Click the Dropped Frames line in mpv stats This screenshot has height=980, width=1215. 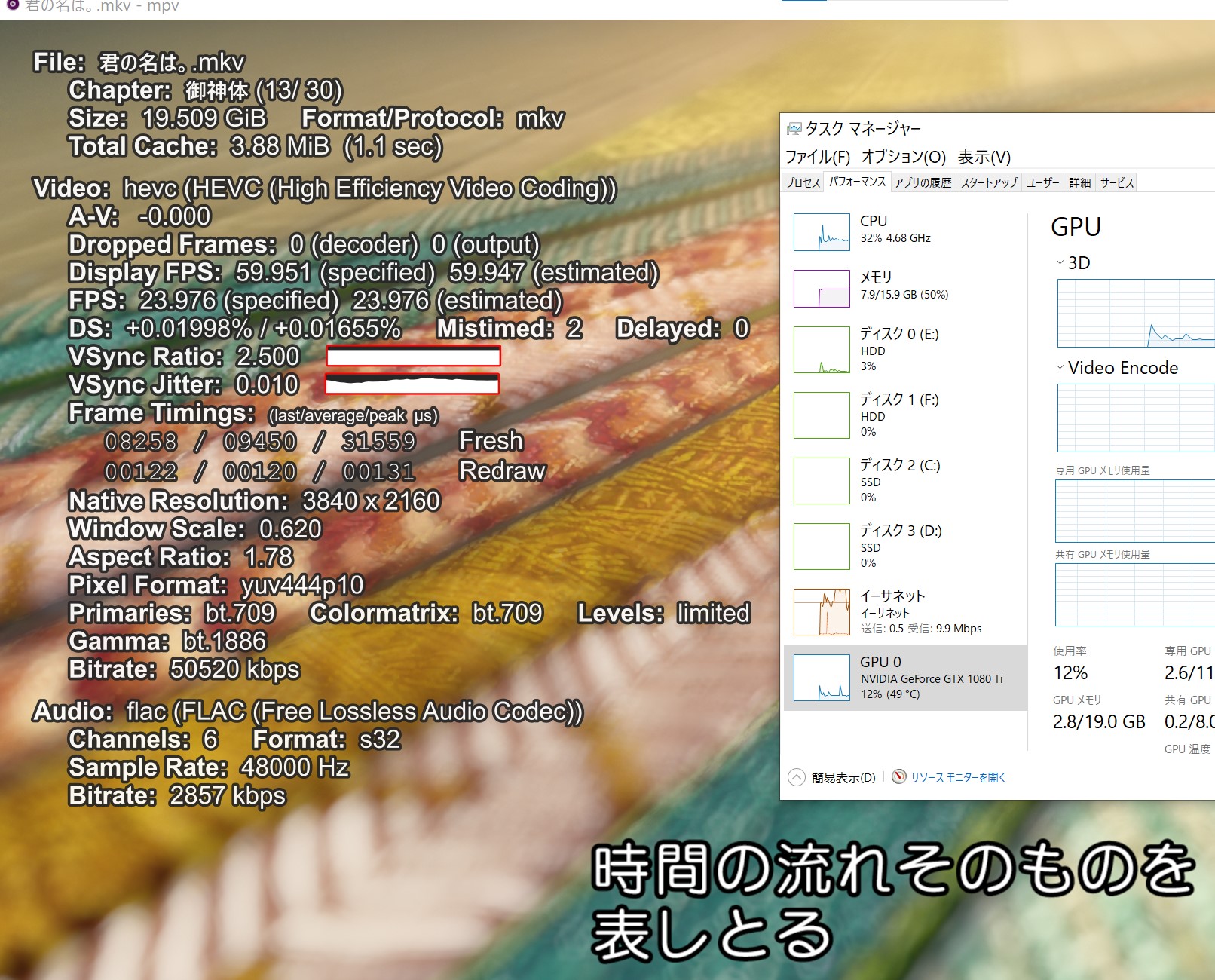305,244
